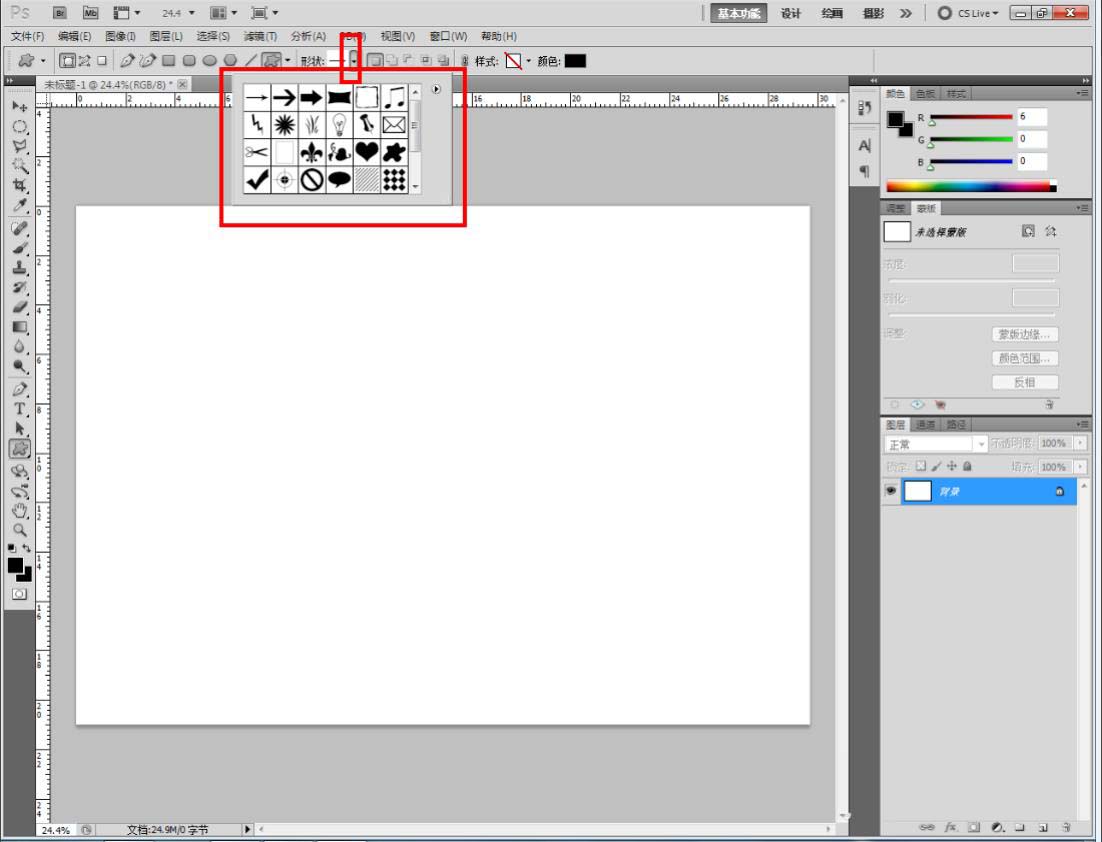
Task: Select the Path Selection tool
Action: 20,429
